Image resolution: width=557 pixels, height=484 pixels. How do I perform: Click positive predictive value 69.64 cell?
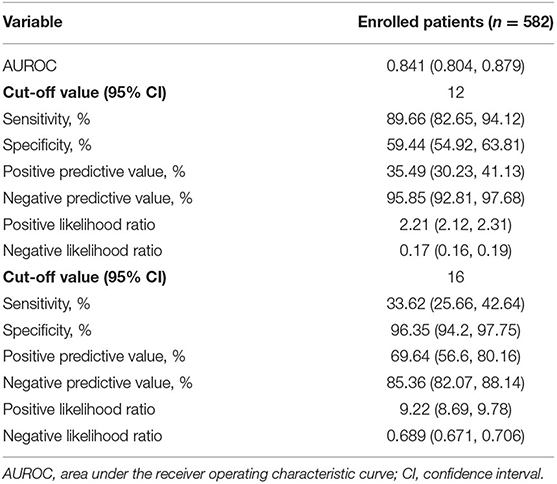tap(455, 356)
